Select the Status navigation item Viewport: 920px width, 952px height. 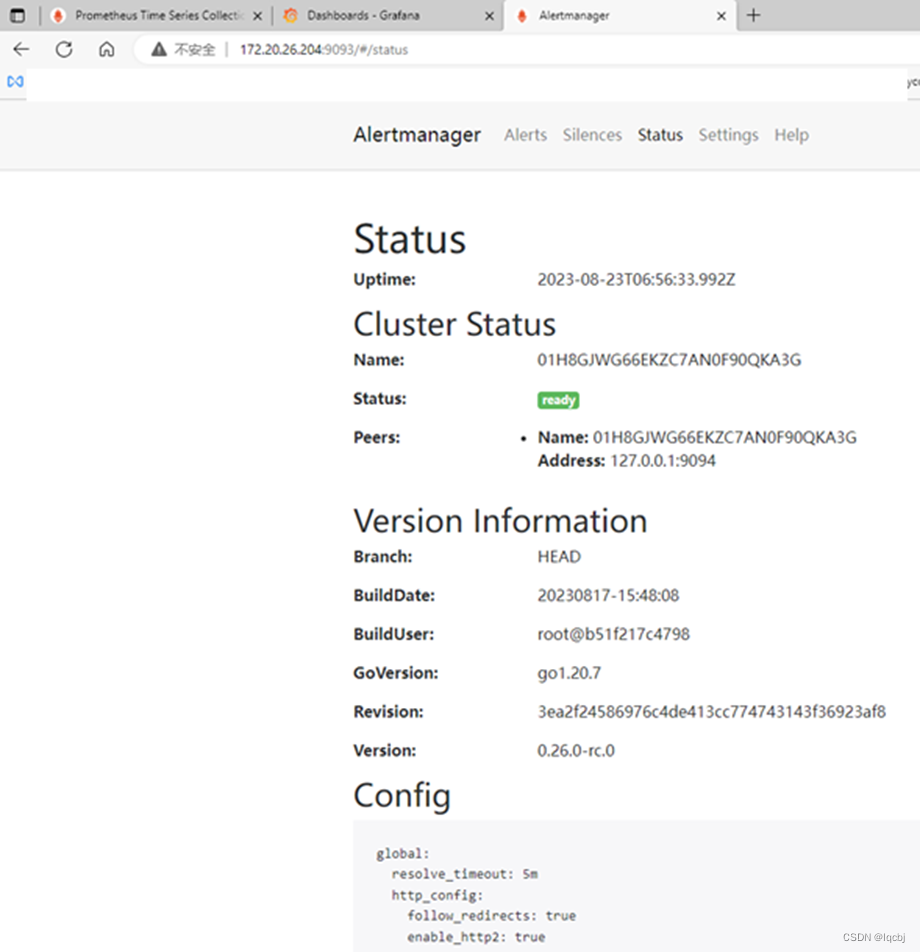coord(660,135)
